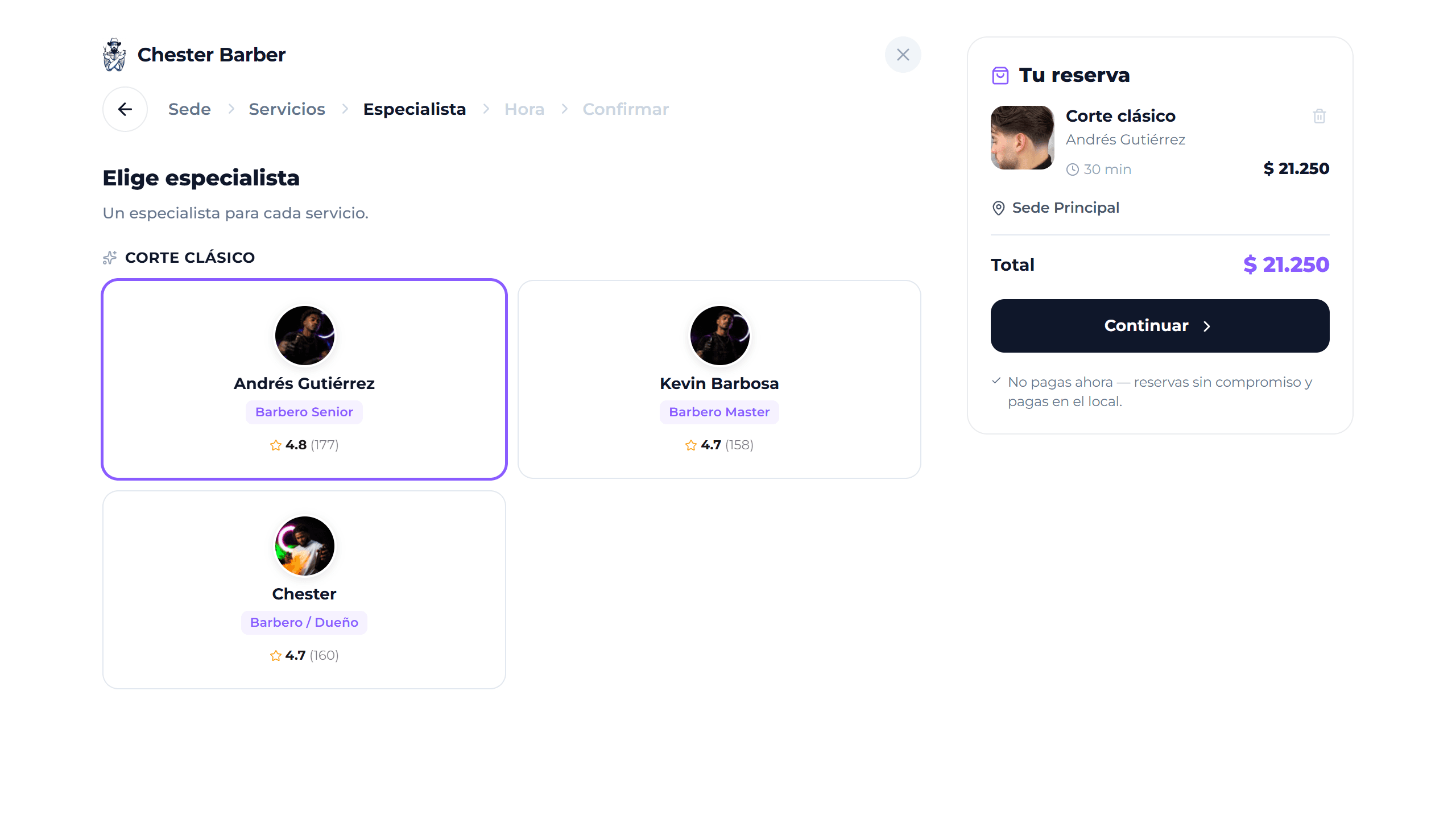Choose Chester as the specialist
Image resolution: width=1456 pixels, height=819 pixels.
pos(304,590)
